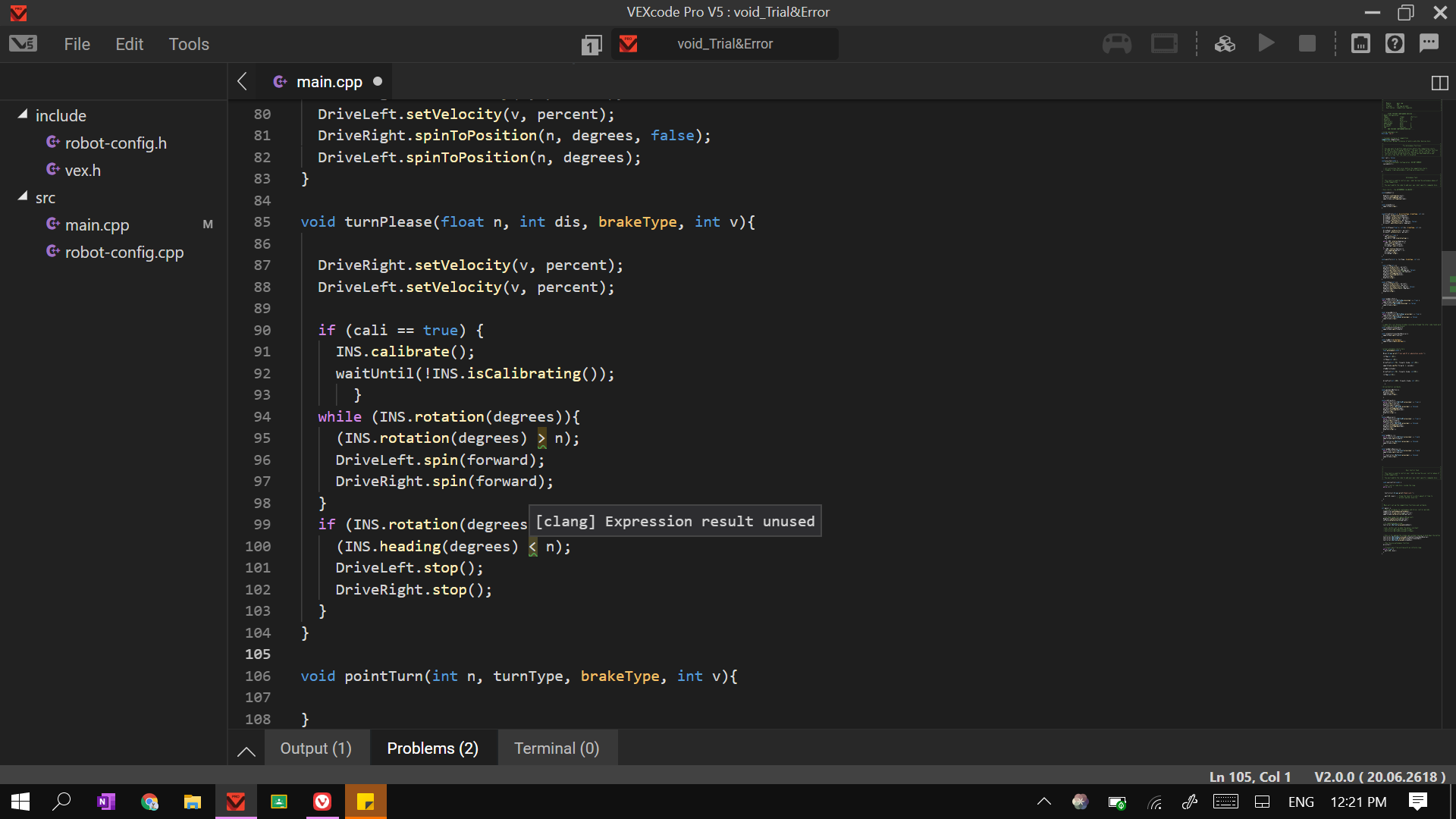Open vex.h file
The image size is (1456, 819).
point(83,171)
